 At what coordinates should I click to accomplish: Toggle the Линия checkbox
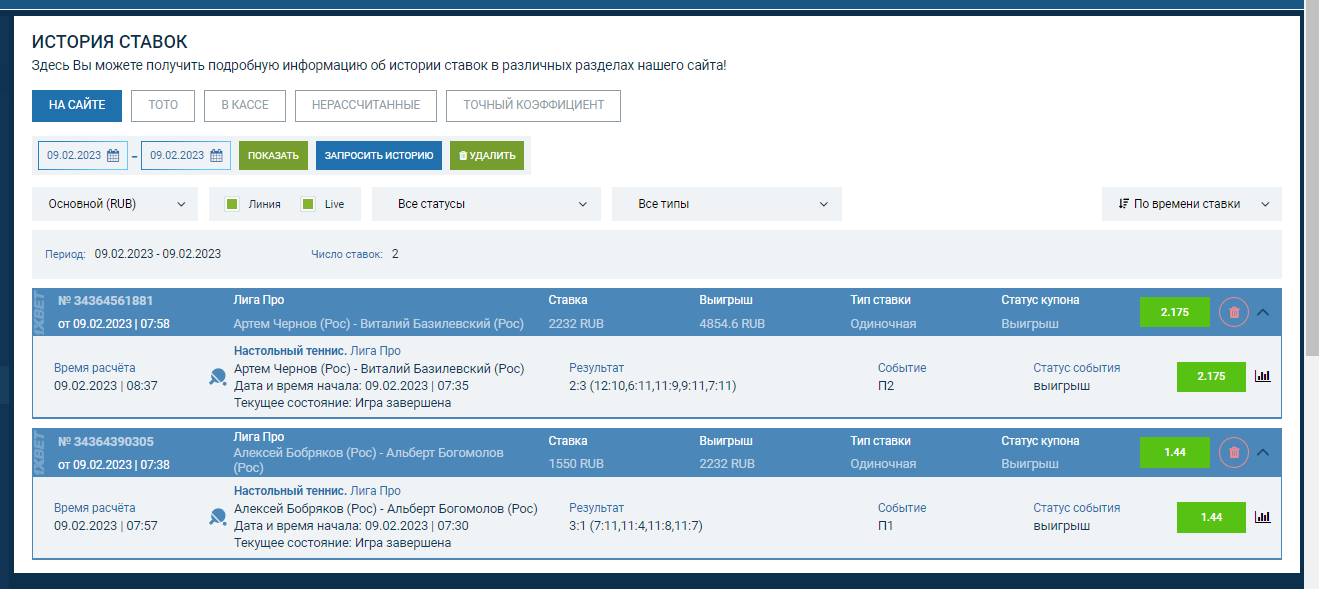(232, 204)
